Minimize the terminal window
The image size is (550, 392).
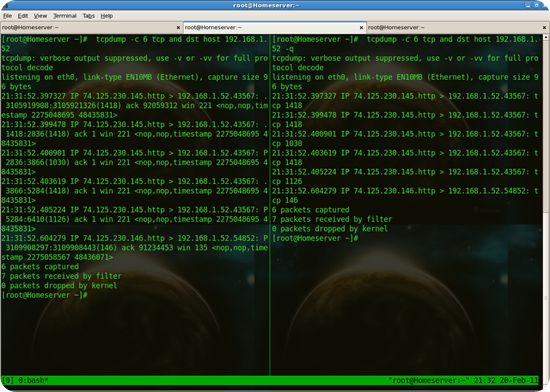[x=528, y=5]
